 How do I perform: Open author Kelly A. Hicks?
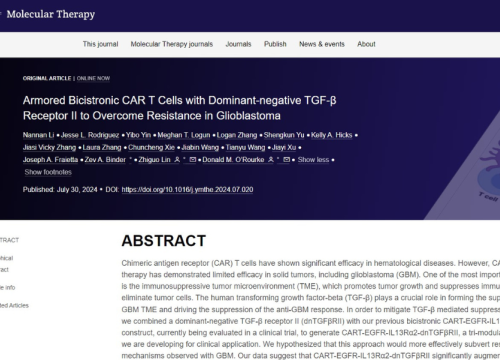pos(332,135)
